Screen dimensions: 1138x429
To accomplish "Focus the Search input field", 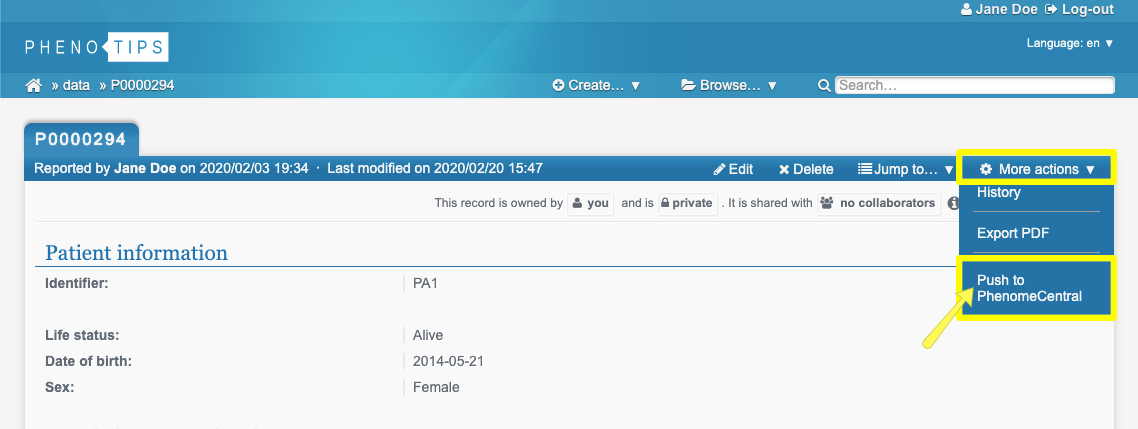I will (975, 86).
